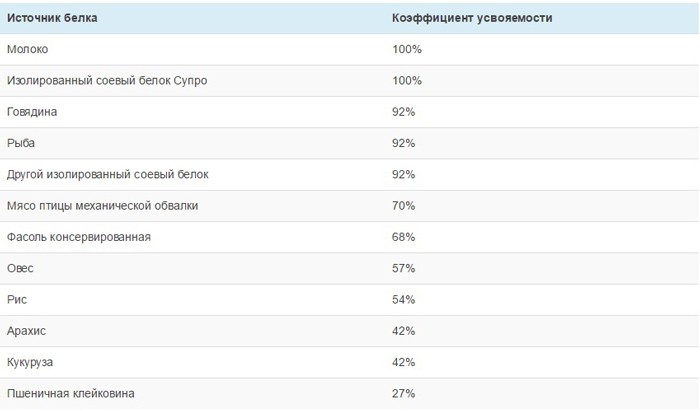
Task: Click the 'Источник белка' column header
Action: pyautogui.click(x=52, y=18)
